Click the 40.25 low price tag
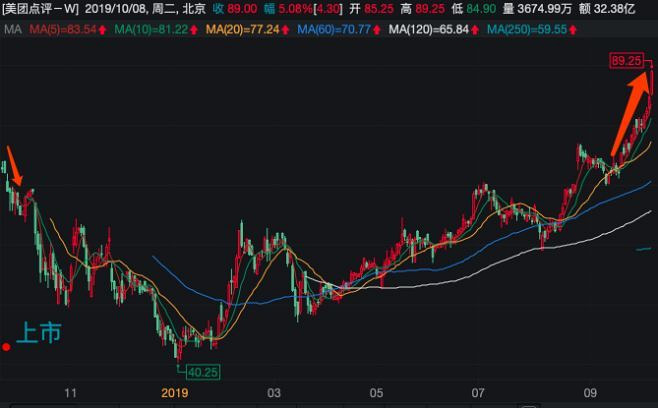The width and height of the screenshot is (658, 408). [x=203, y=372]
